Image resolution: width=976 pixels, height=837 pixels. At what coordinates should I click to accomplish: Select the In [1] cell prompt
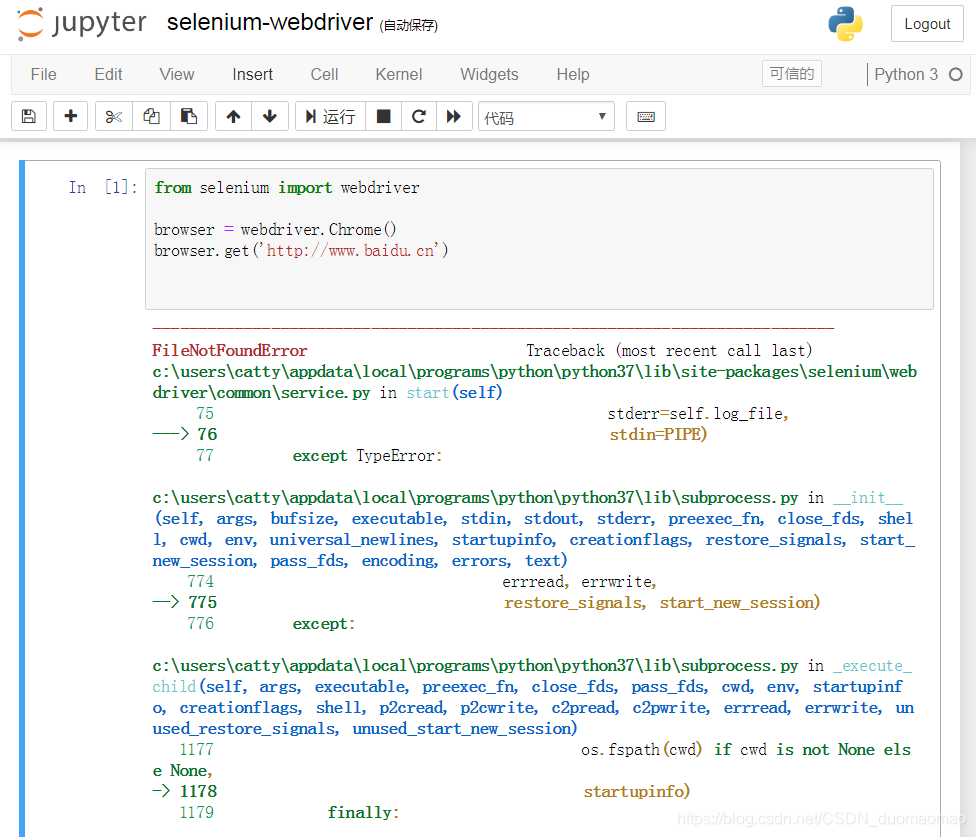click(x=103, y=187)
